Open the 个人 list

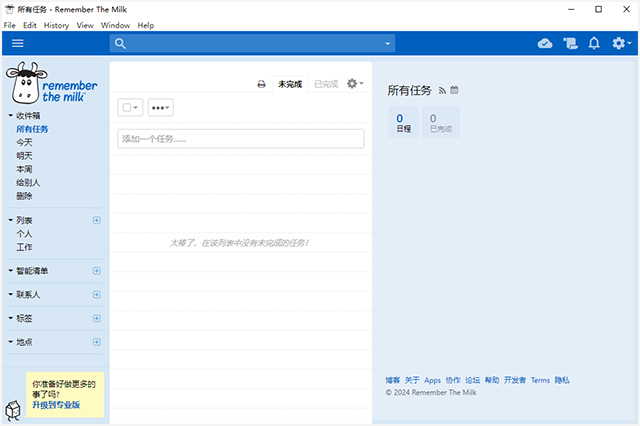click(x=24, y=234)
